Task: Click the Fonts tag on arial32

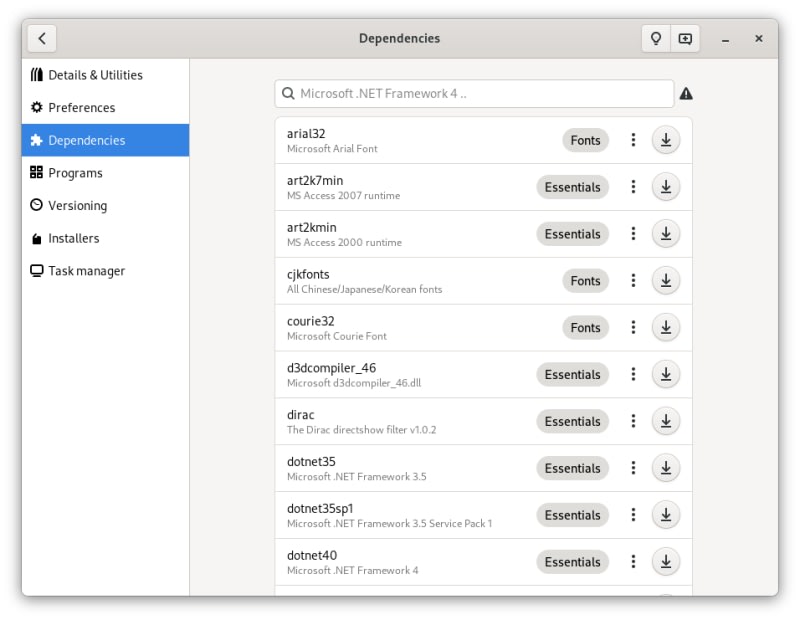Action: click(x=585, y=140)
